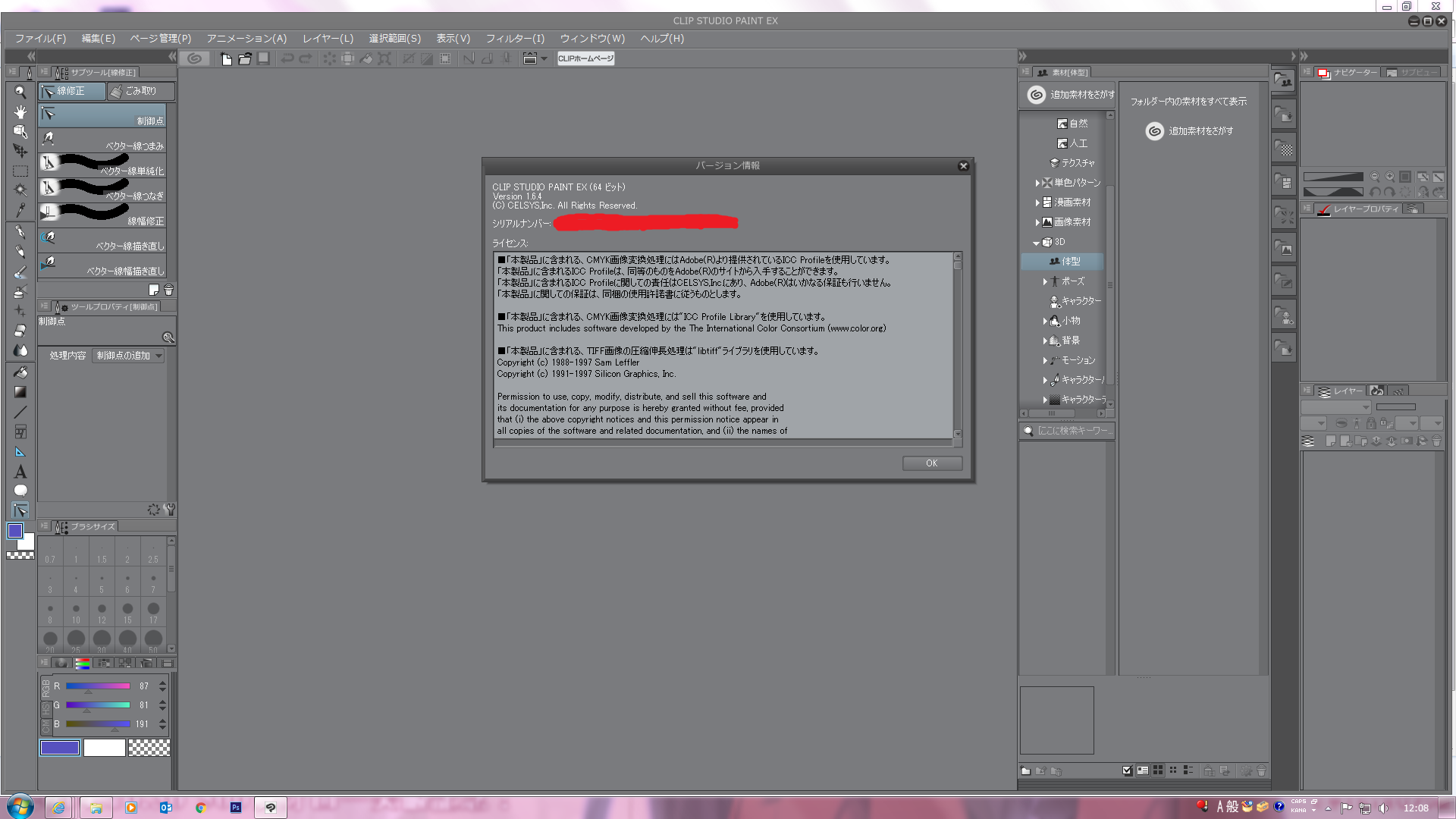
Task: Select the Blend droplet tool
Action: [x=20, y=350]
